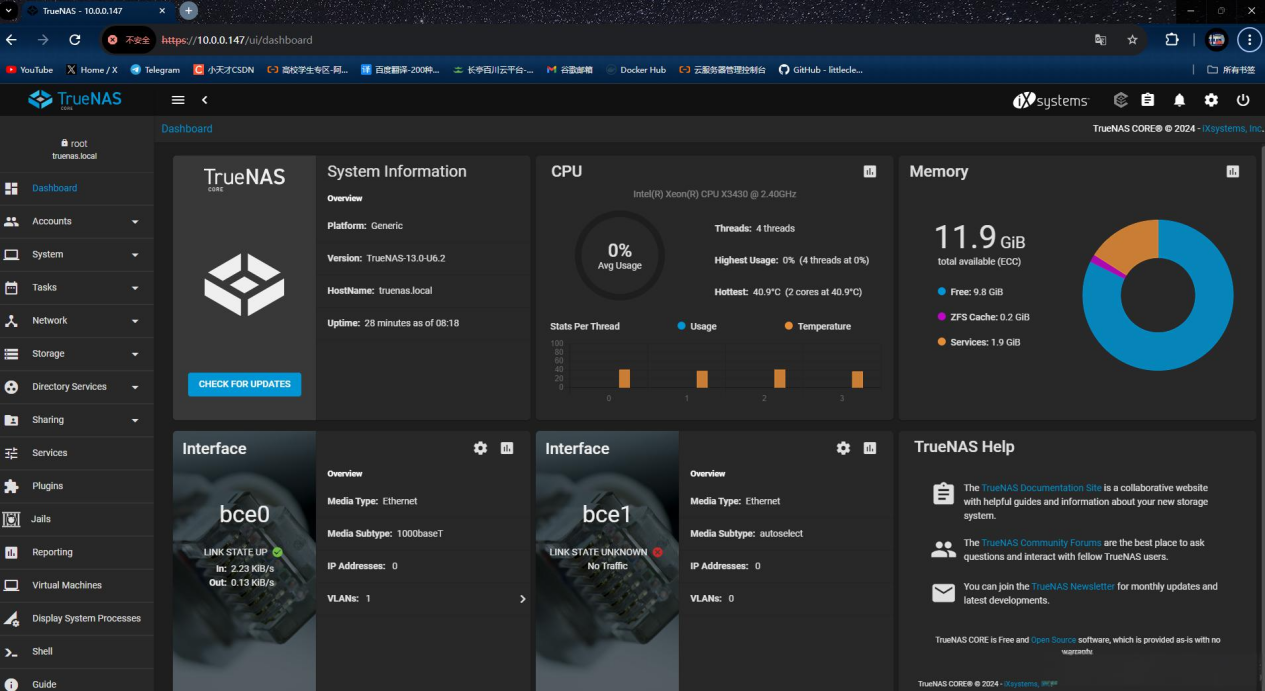This screenshot has width=1265, height=691.
Task: Open bce1 interface settings gear
Action: (x=843, y=448)
